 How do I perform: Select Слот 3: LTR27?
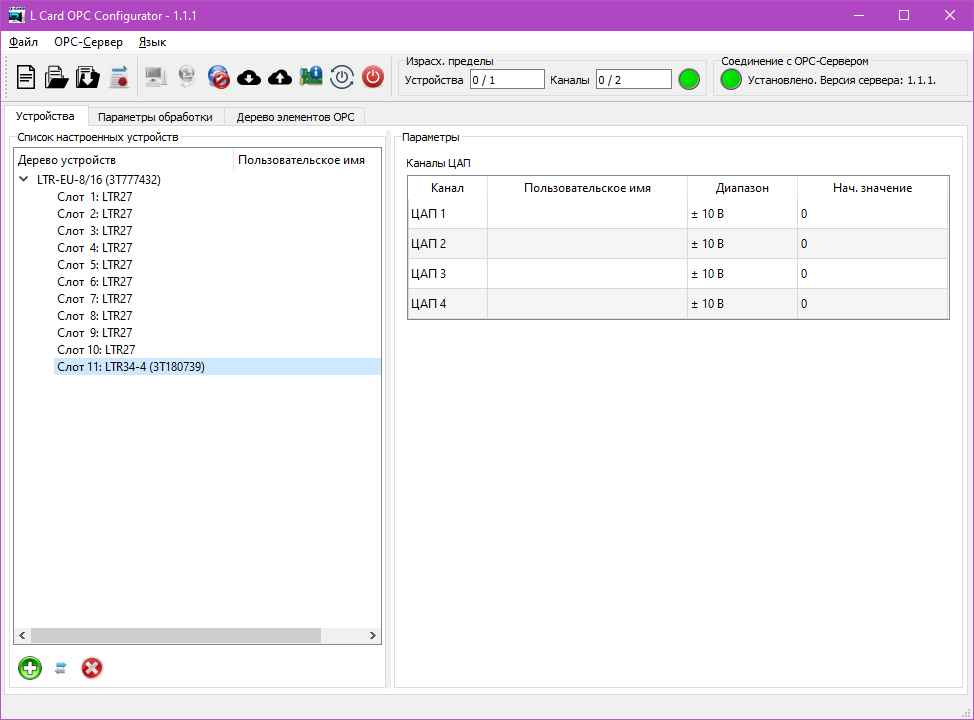(x=94, y=231)
